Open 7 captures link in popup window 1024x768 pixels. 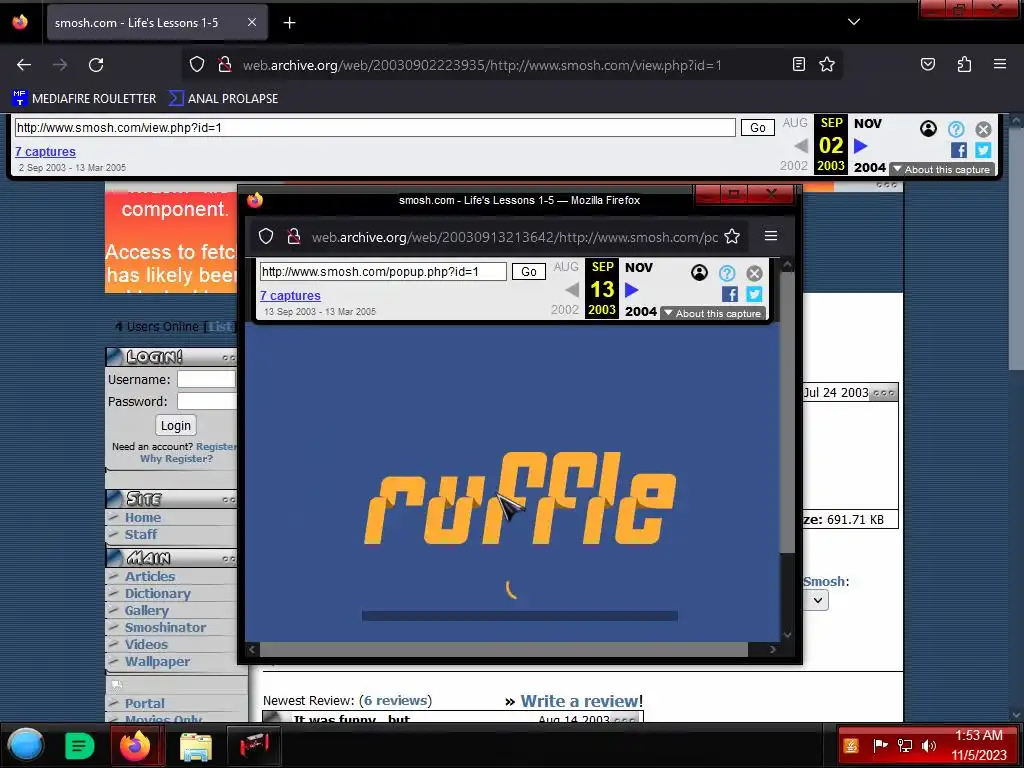pos(290,296)
